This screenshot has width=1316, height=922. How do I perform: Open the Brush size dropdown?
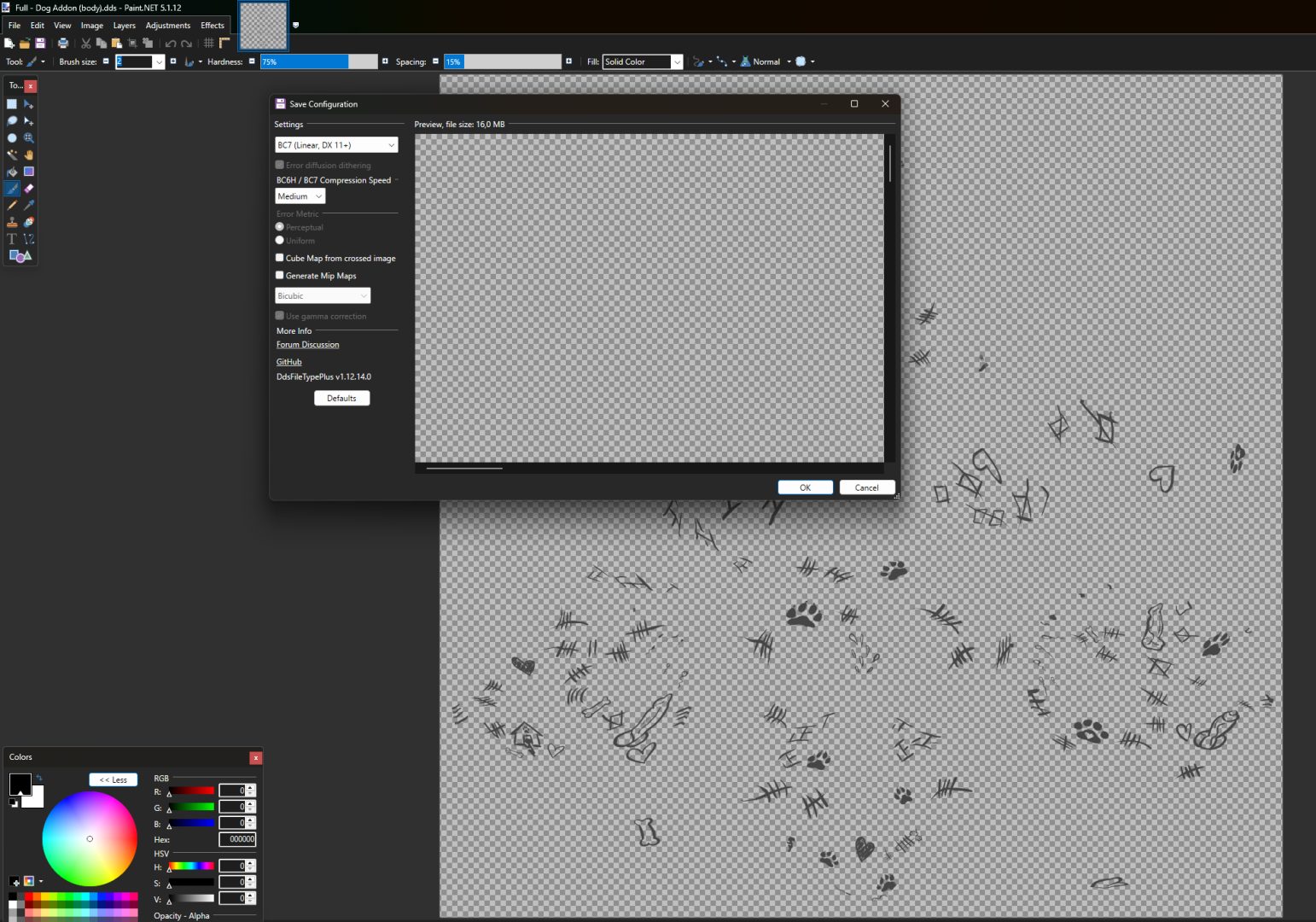pos(159,61)
